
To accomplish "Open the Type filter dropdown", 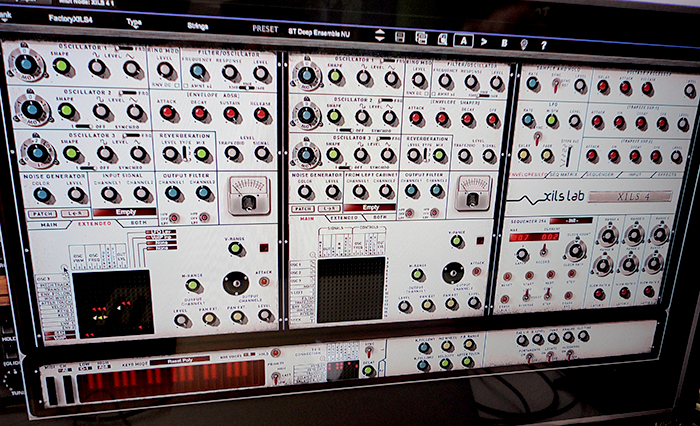I will 134,22.
